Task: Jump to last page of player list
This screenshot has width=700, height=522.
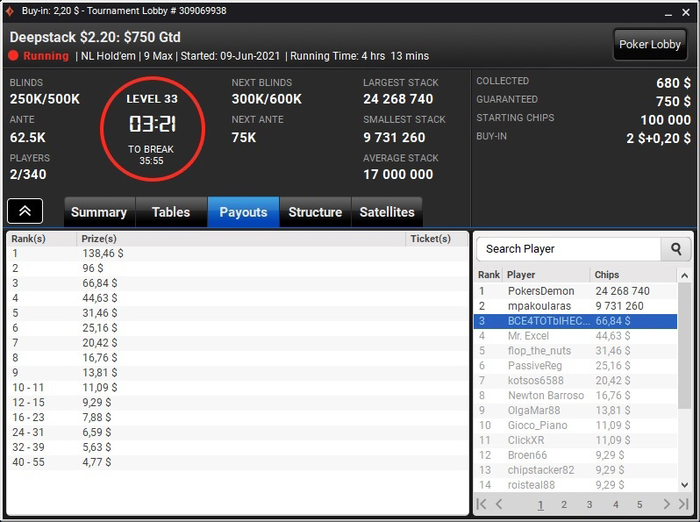Action: coord(683,504)
